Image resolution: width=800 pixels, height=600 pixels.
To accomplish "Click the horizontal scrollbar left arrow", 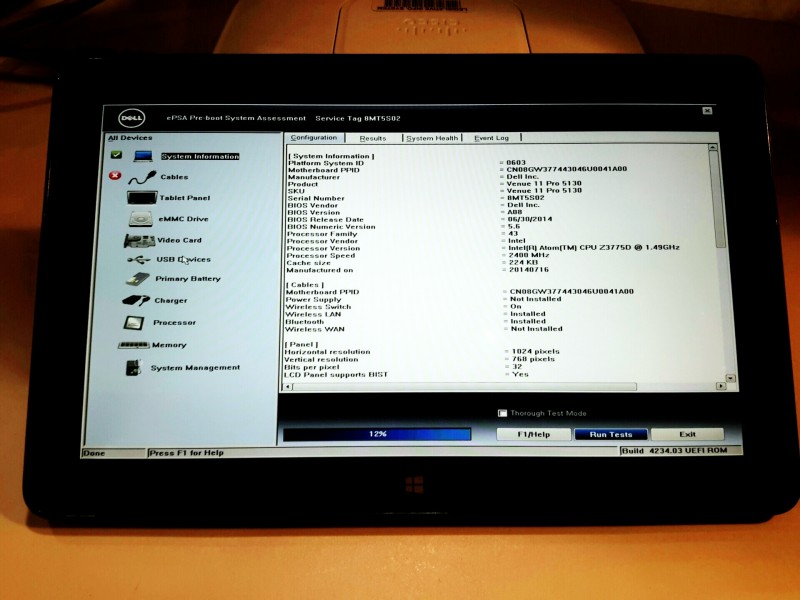I will pos(287,387).
